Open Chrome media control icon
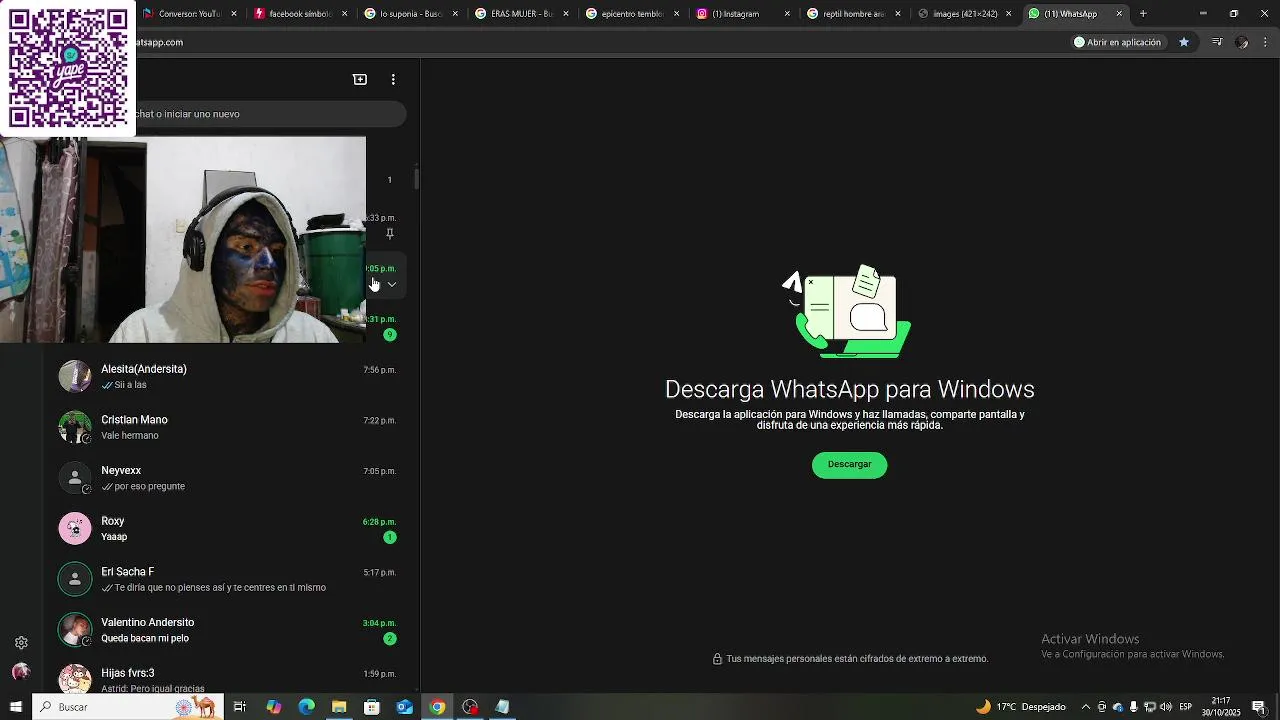1280x720 pixels. tap(1217, 42)
